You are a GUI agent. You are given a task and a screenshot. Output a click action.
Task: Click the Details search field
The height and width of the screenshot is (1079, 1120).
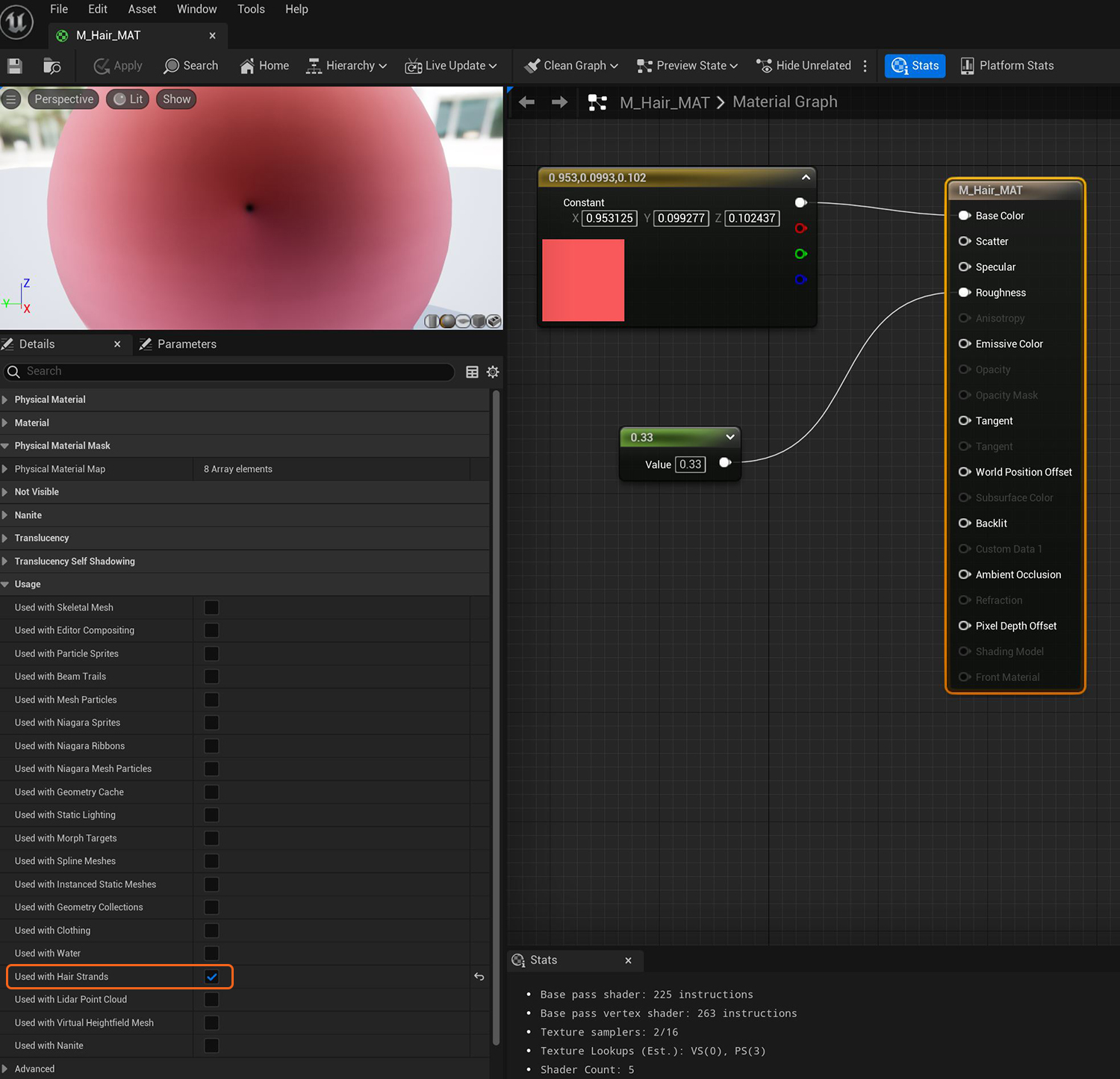point(229,371)
